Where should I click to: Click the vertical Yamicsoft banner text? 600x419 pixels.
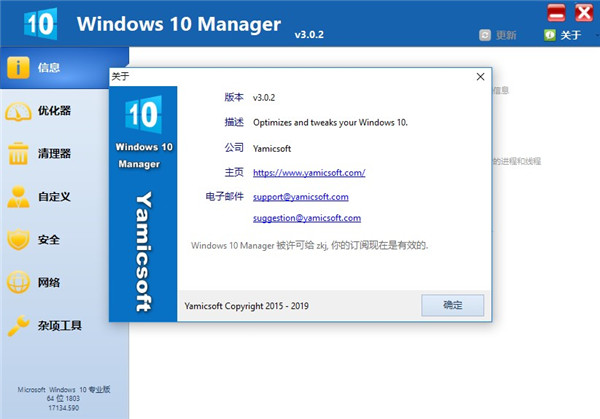coord(144,252)
